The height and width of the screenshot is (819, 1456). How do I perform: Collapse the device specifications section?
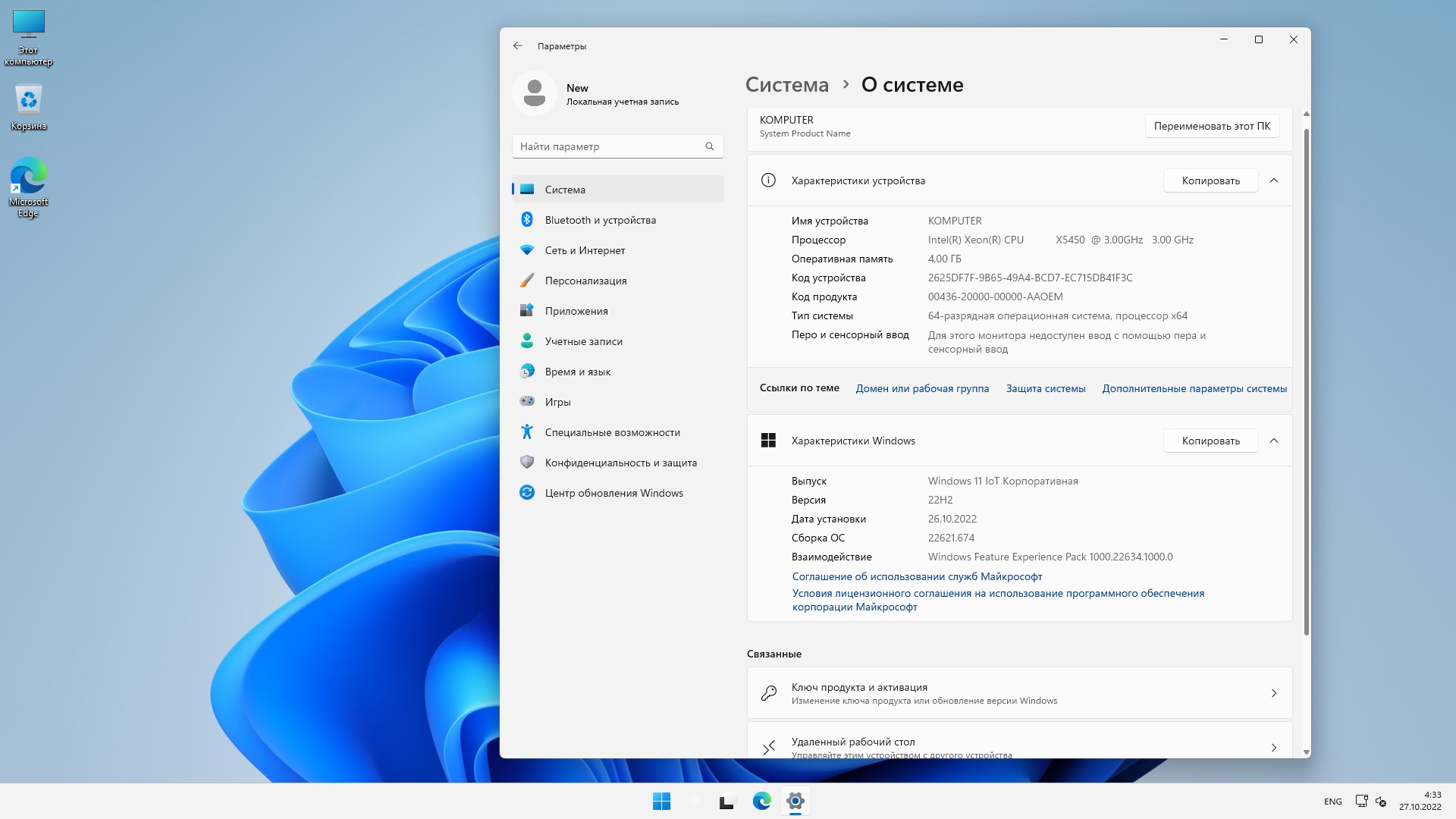[1274, 180]
